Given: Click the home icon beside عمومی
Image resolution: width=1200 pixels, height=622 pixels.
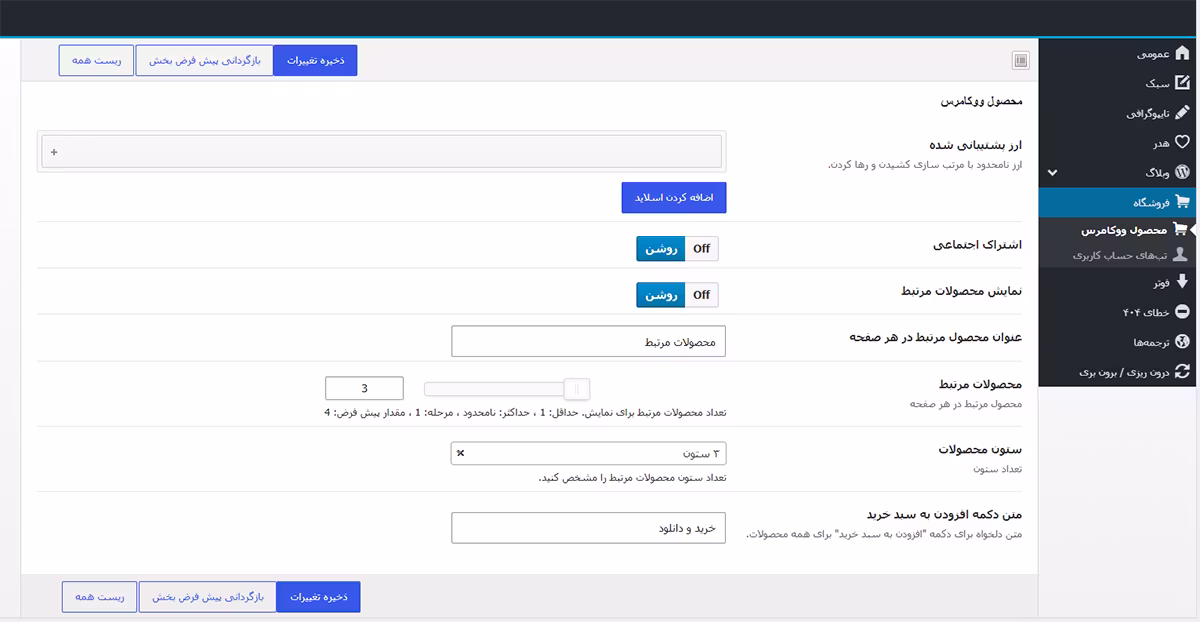Looking at the screenshot, I should pos(1182,53).
